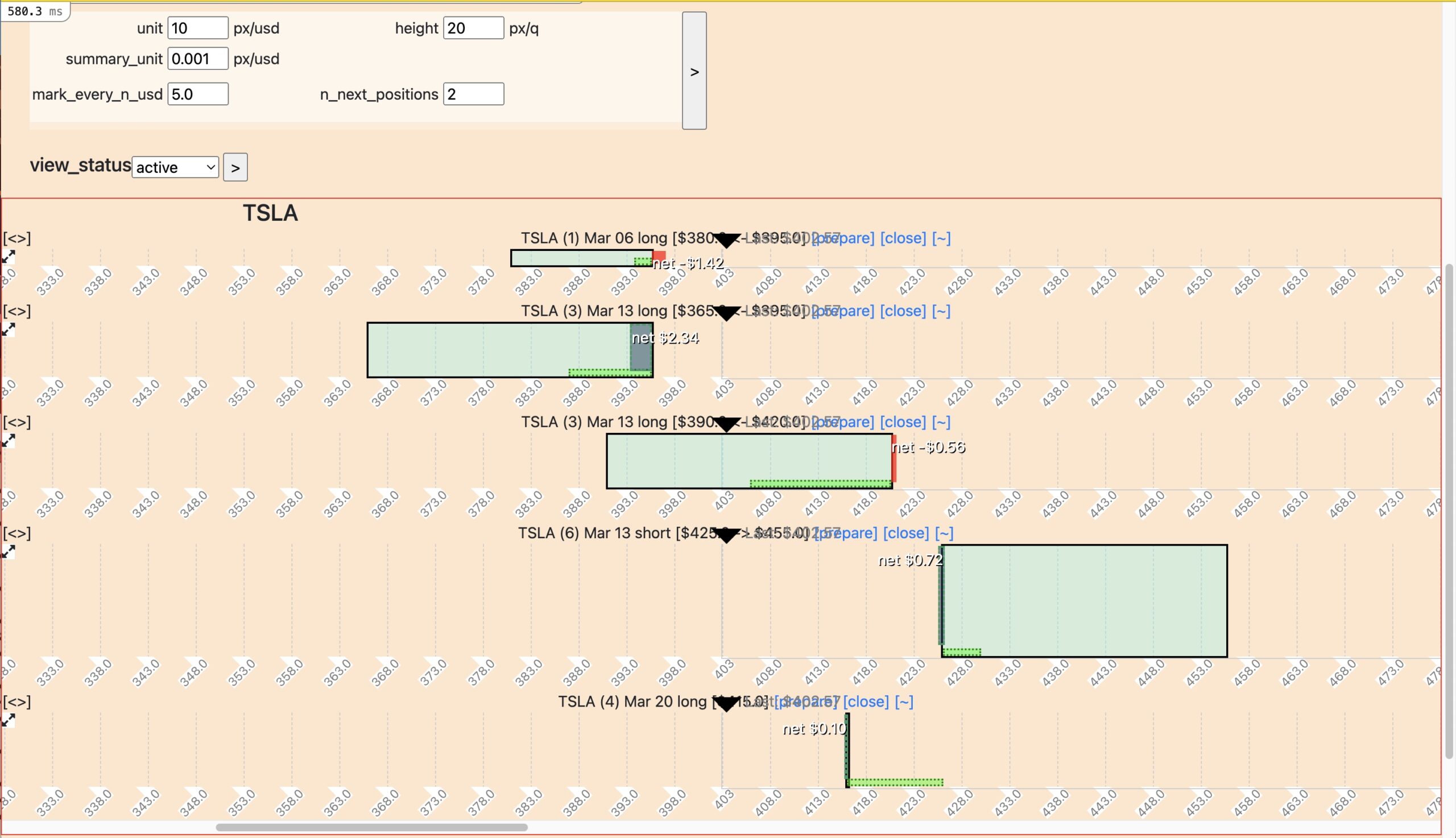Toggle [<>] on TSLA Mar 13 short row
This screenshot has width=1456, height=838.
16,533
